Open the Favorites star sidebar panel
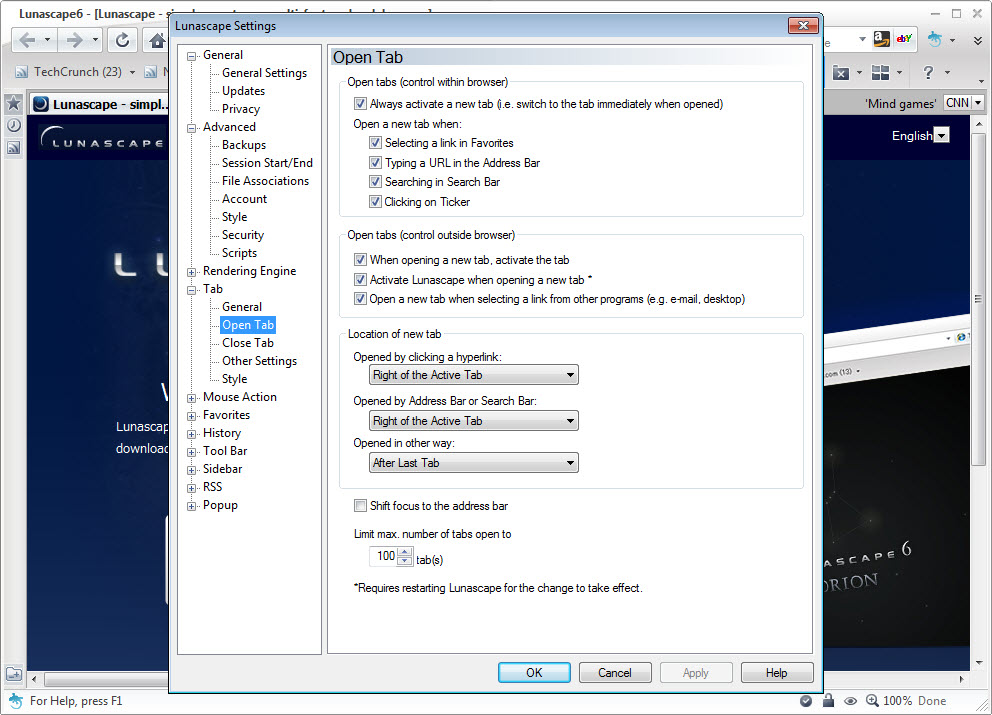This screenshot has height=715, width=992. [x=13, y=103]
